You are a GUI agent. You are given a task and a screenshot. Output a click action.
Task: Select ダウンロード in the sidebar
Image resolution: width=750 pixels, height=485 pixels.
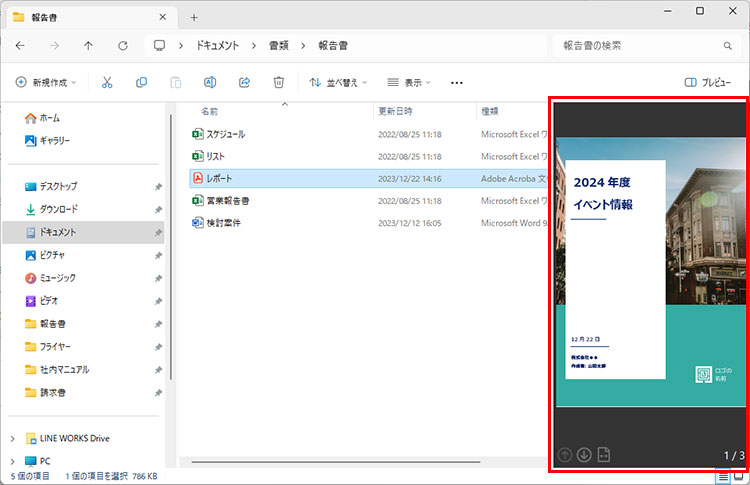pos(58,209)
